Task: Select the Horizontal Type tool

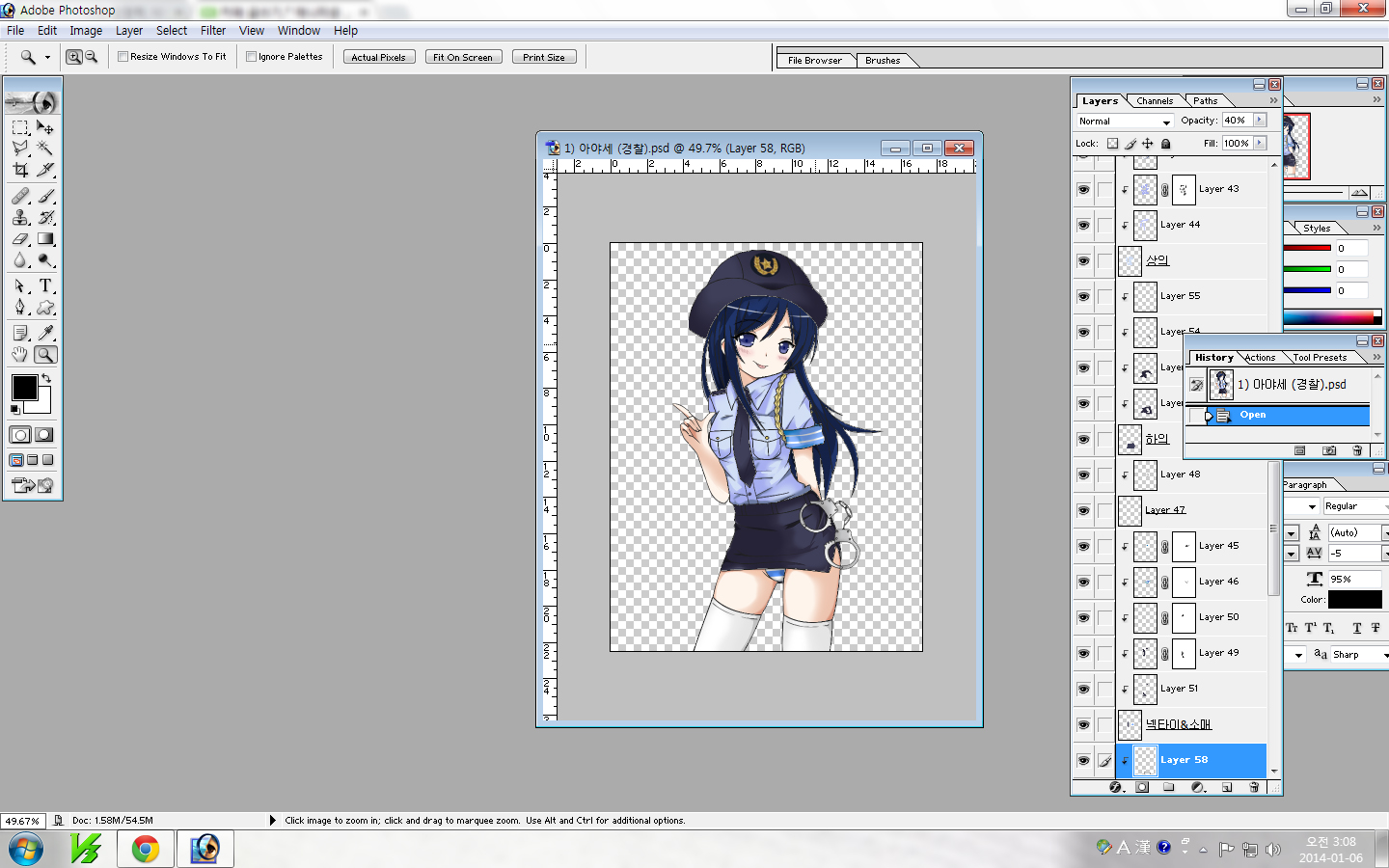Action: click(x=45, y=285)
